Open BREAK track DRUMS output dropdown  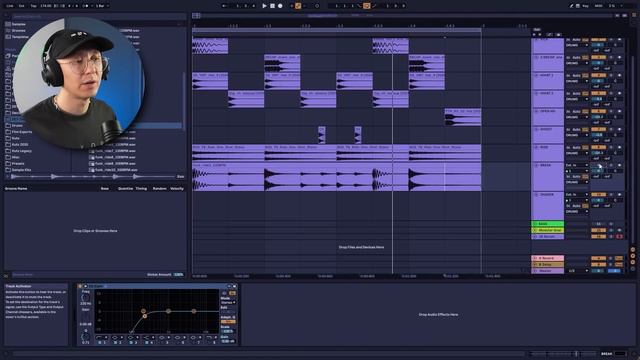[577, 182]
